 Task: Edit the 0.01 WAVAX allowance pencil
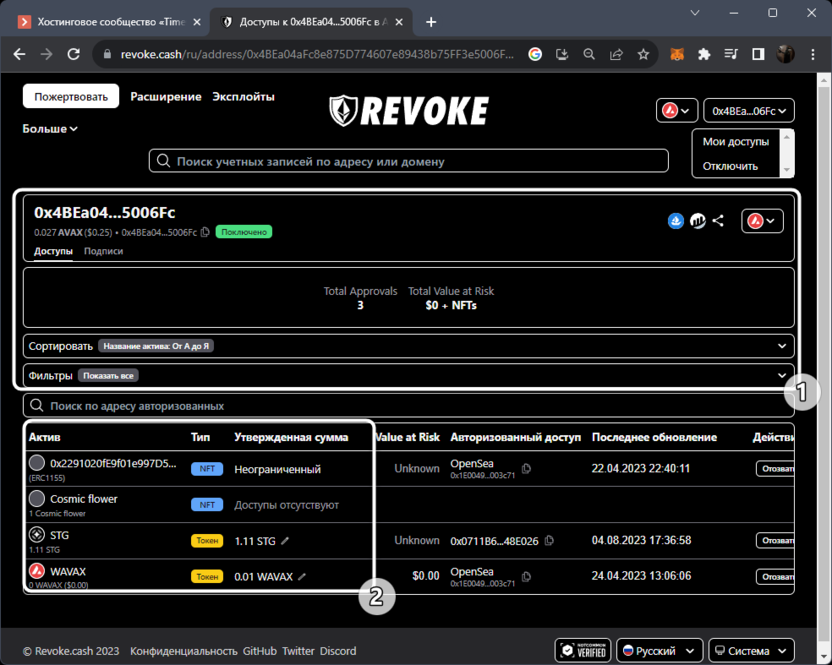pos(302,577)
